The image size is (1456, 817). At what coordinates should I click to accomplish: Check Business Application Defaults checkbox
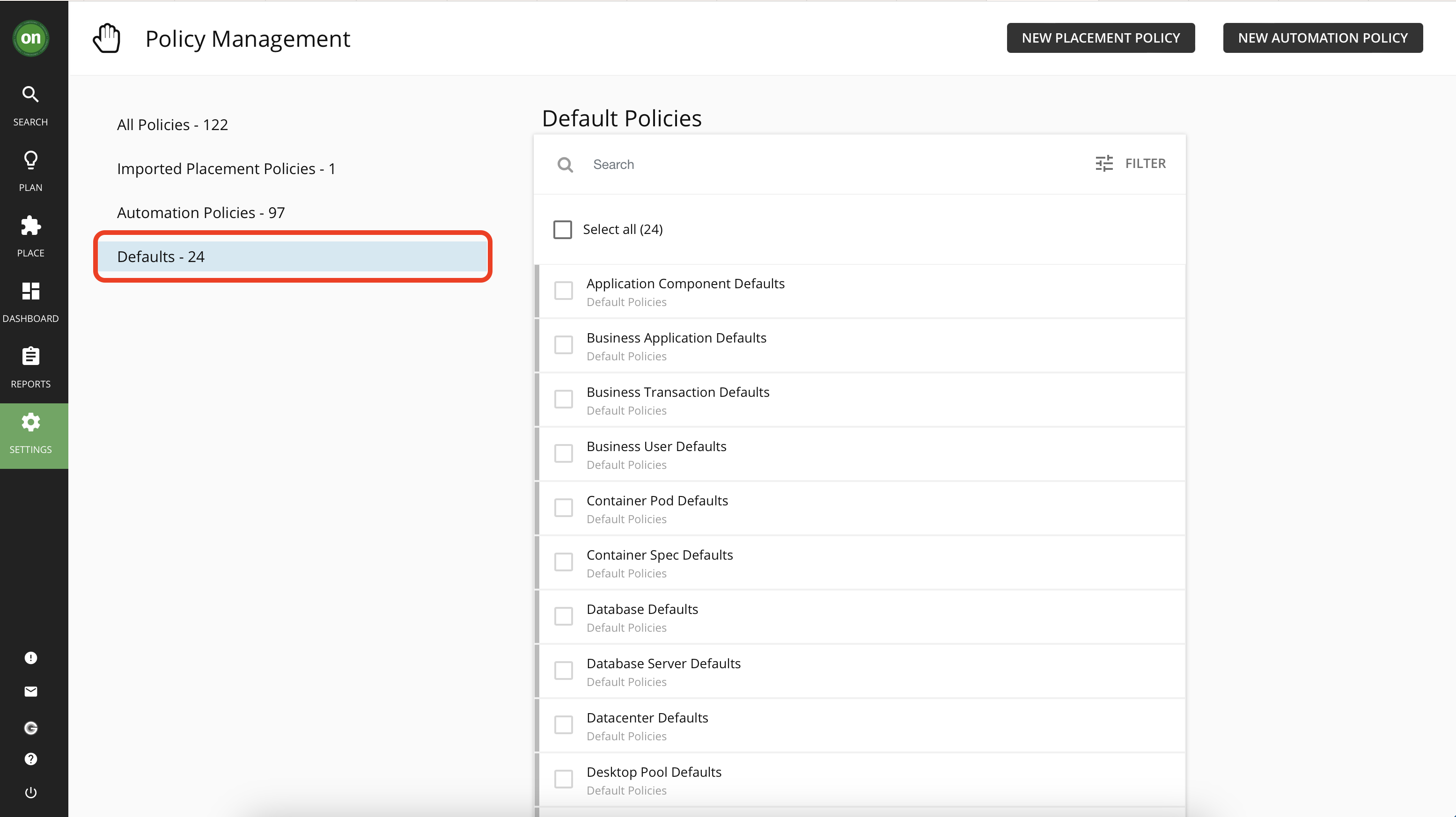(x=564, y=345)
